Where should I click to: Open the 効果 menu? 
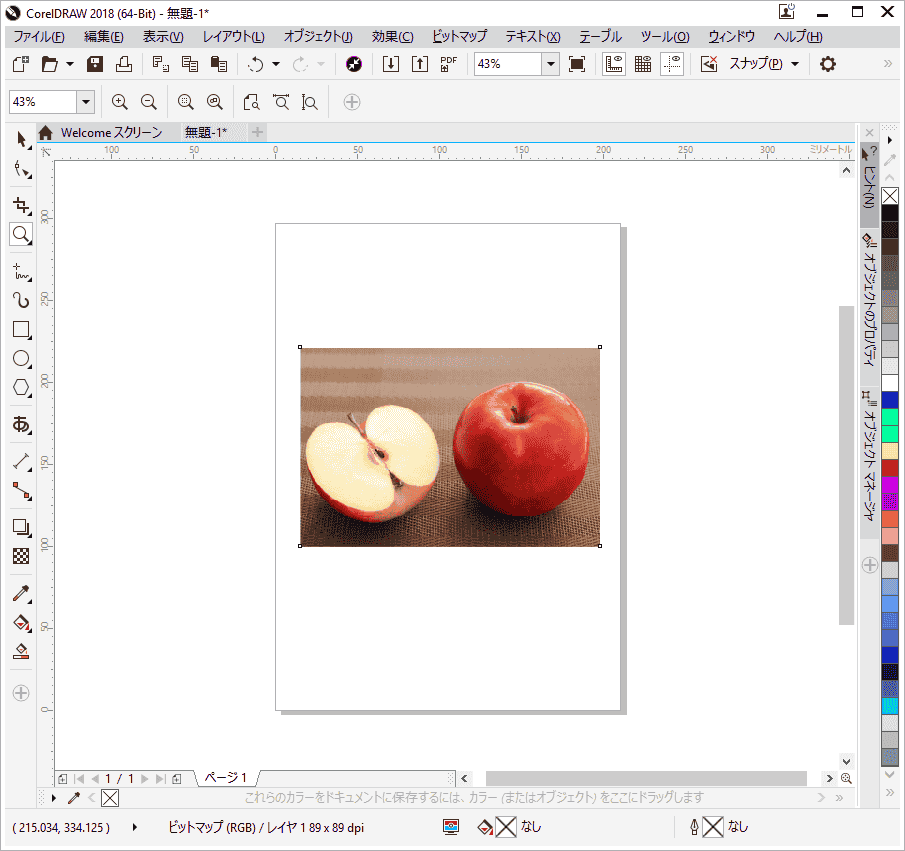click(392, 36)
